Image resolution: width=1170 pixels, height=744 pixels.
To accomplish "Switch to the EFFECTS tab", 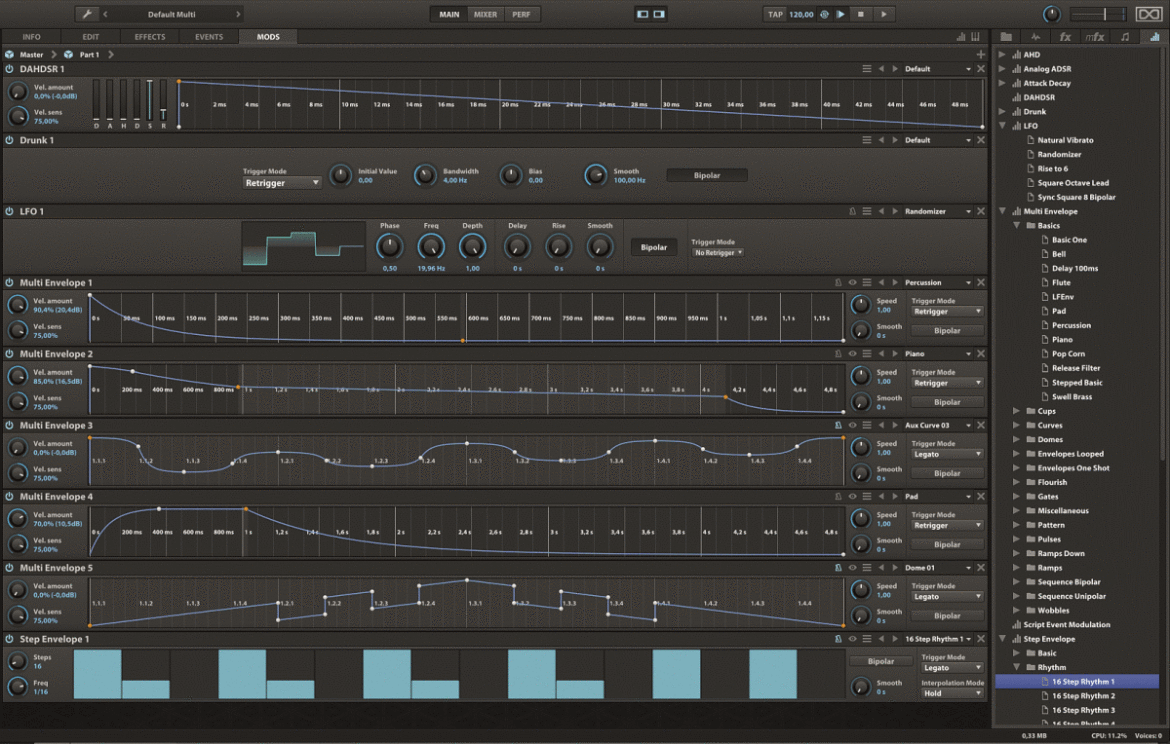I will click(x=150, y=37).
